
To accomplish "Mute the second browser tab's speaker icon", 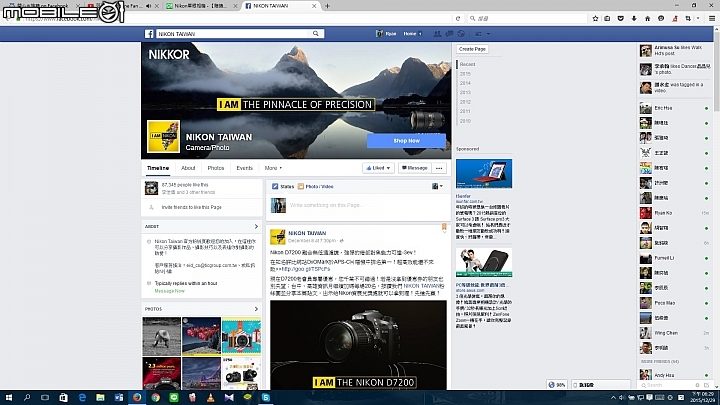I will (148, 6).
